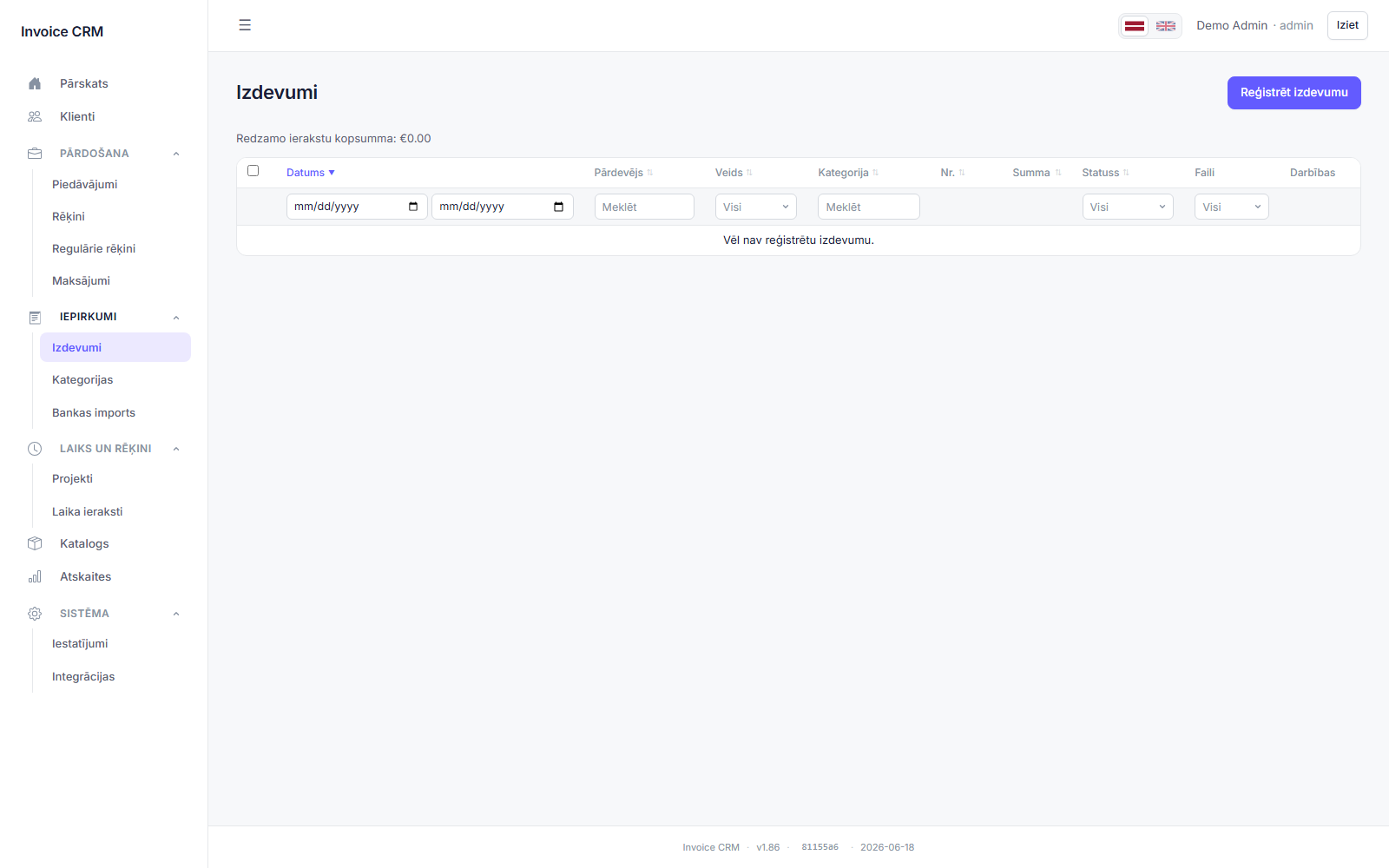This screenshot has width=1389, height=868.
Task: Select Izdevumi in sidebar
Action: coord(115,347)
